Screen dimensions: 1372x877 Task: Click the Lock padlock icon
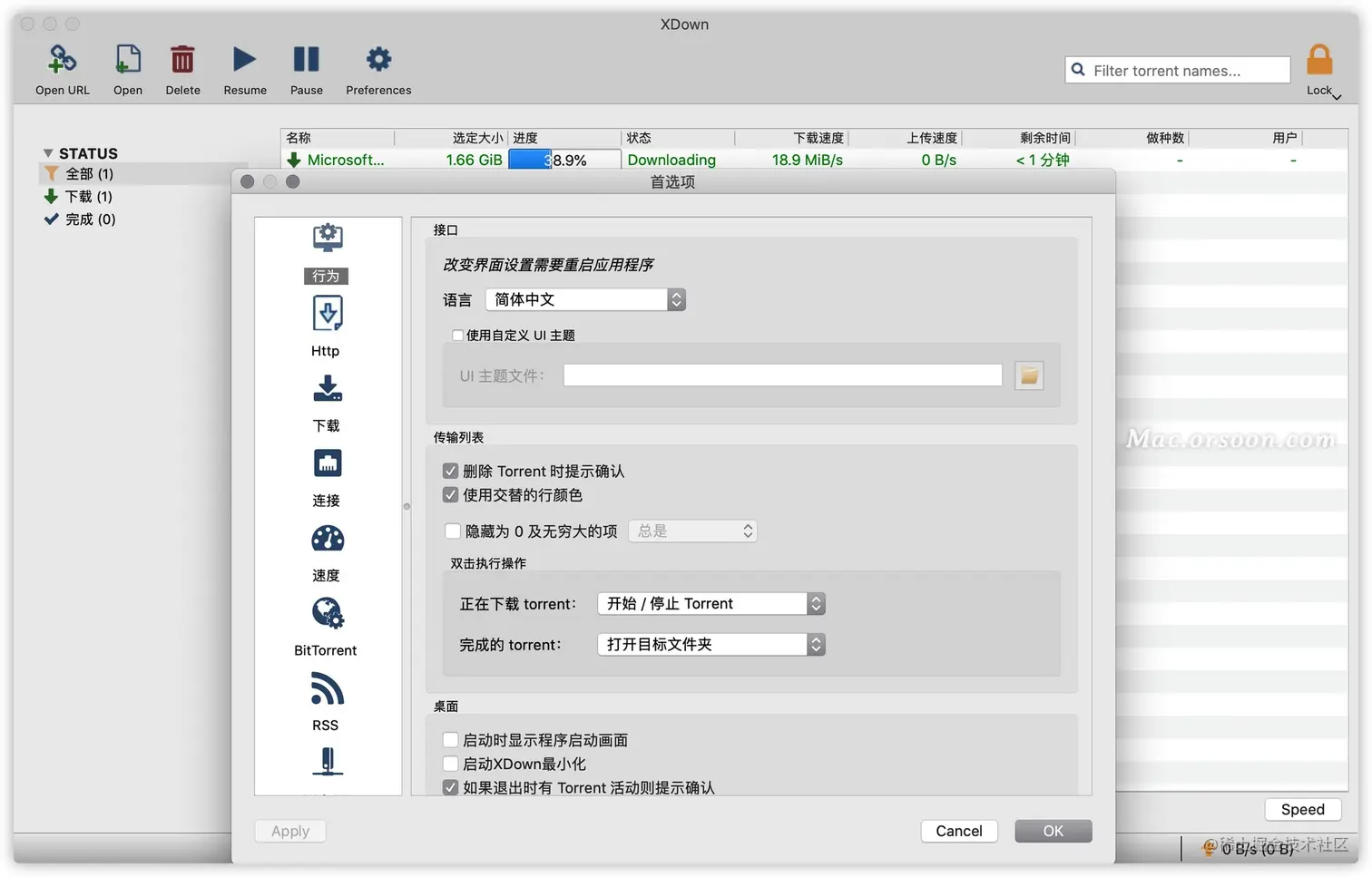coord(1319,61)
